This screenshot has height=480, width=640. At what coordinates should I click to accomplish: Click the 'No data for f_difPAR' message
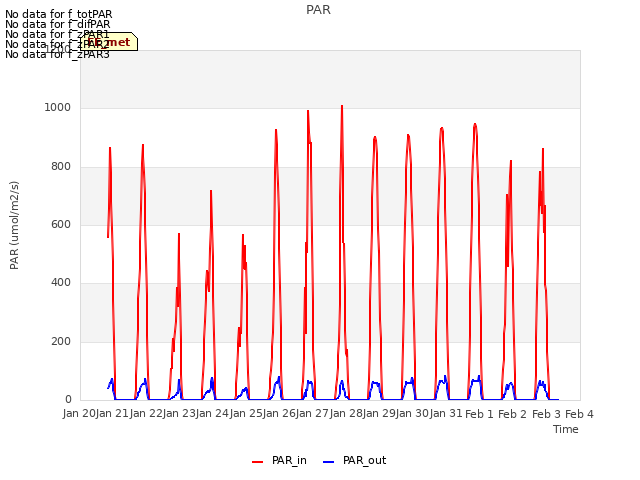[58, 24]
